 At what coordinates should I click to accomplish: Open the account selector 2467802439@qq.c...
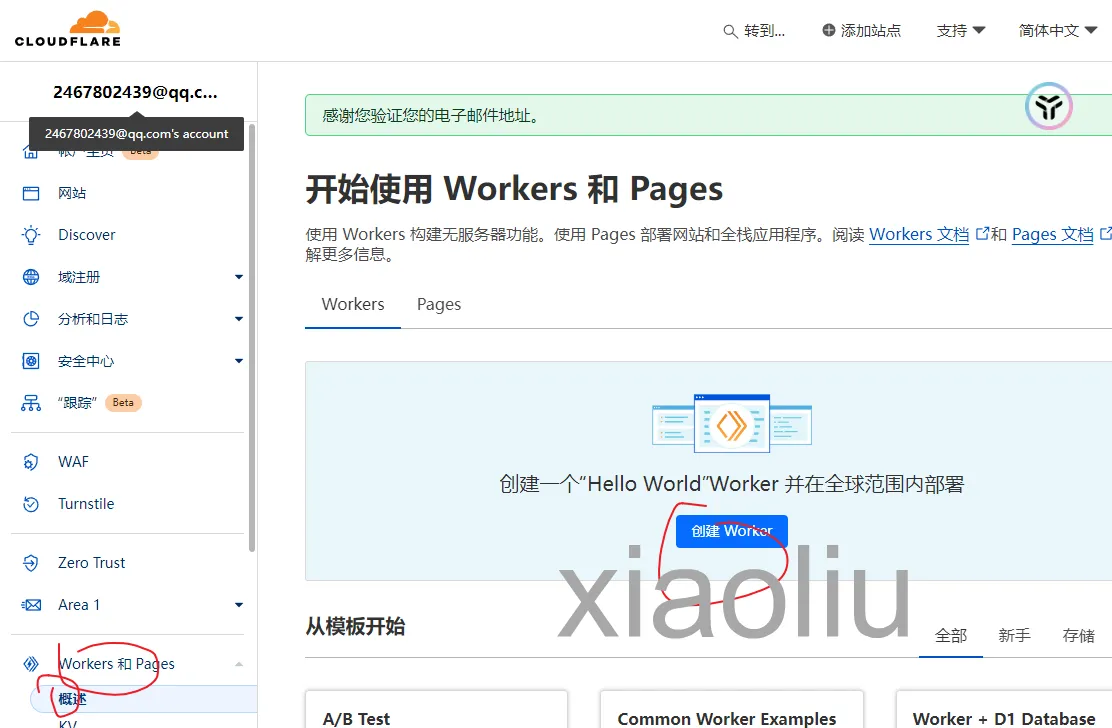(135, 92)
